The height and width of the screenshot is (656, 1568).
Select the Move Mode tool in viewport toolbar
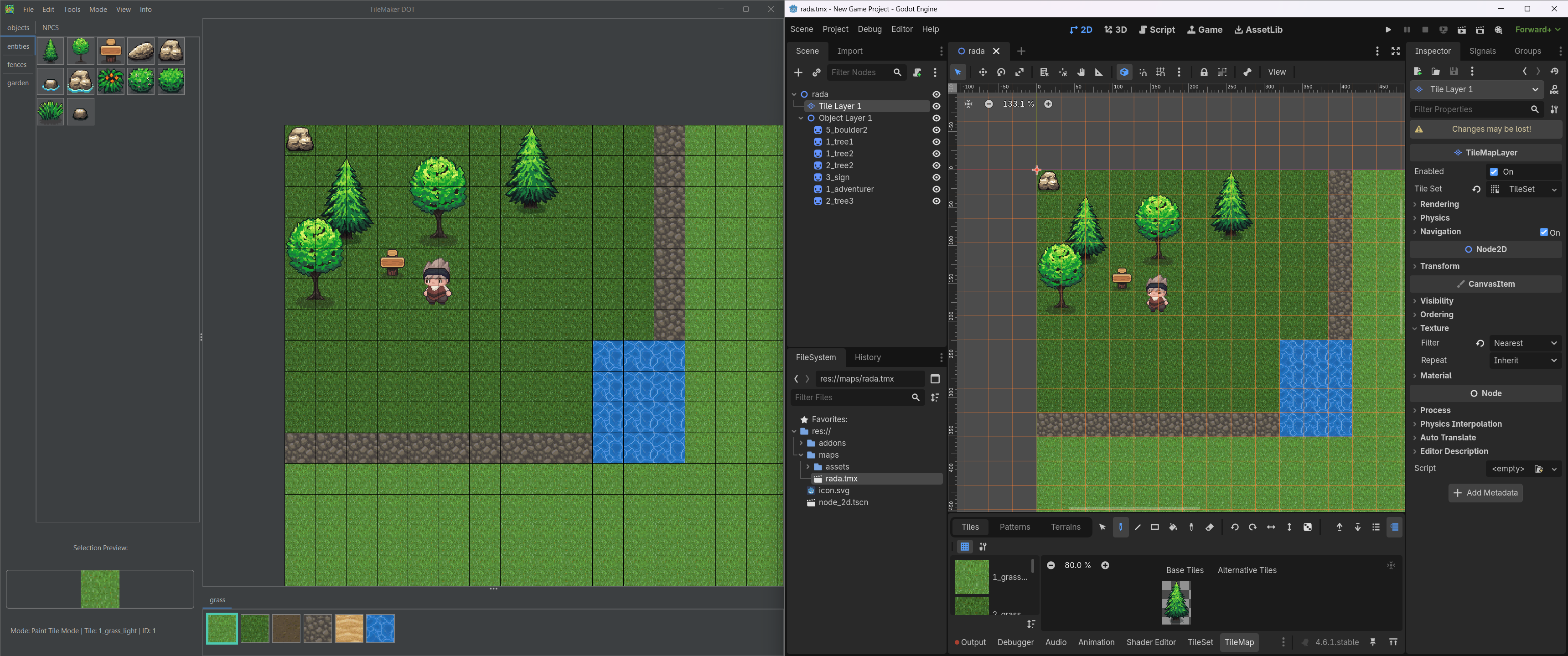(983, 72)
